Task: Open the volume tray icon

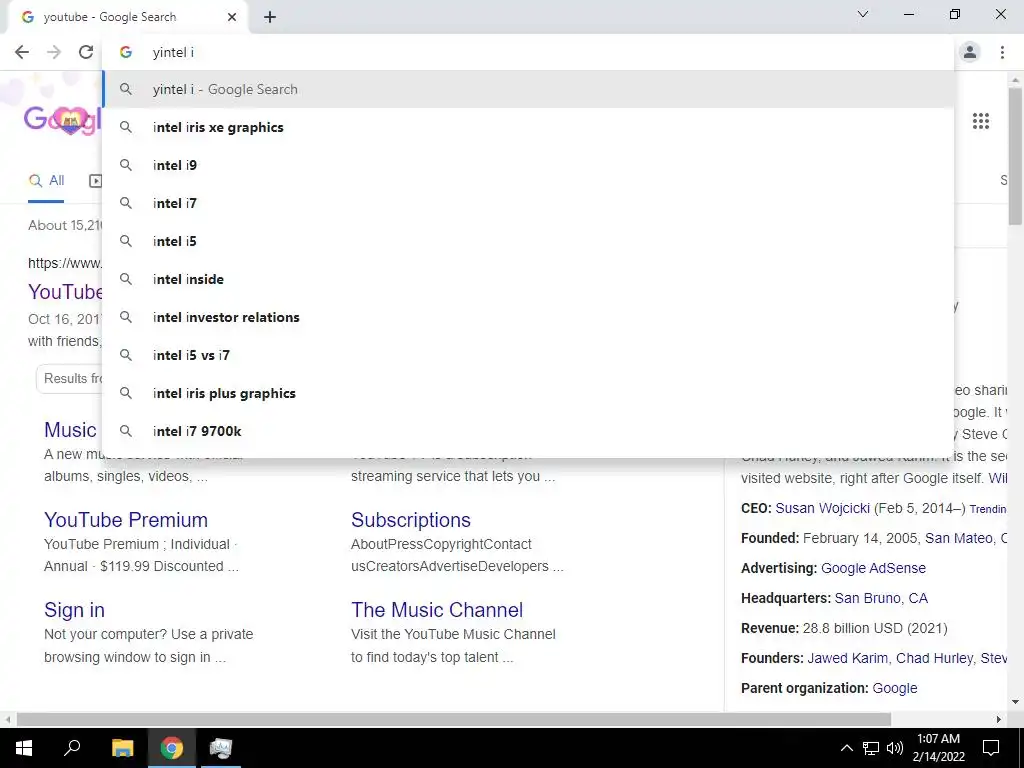Action: (x=895, y=748)
